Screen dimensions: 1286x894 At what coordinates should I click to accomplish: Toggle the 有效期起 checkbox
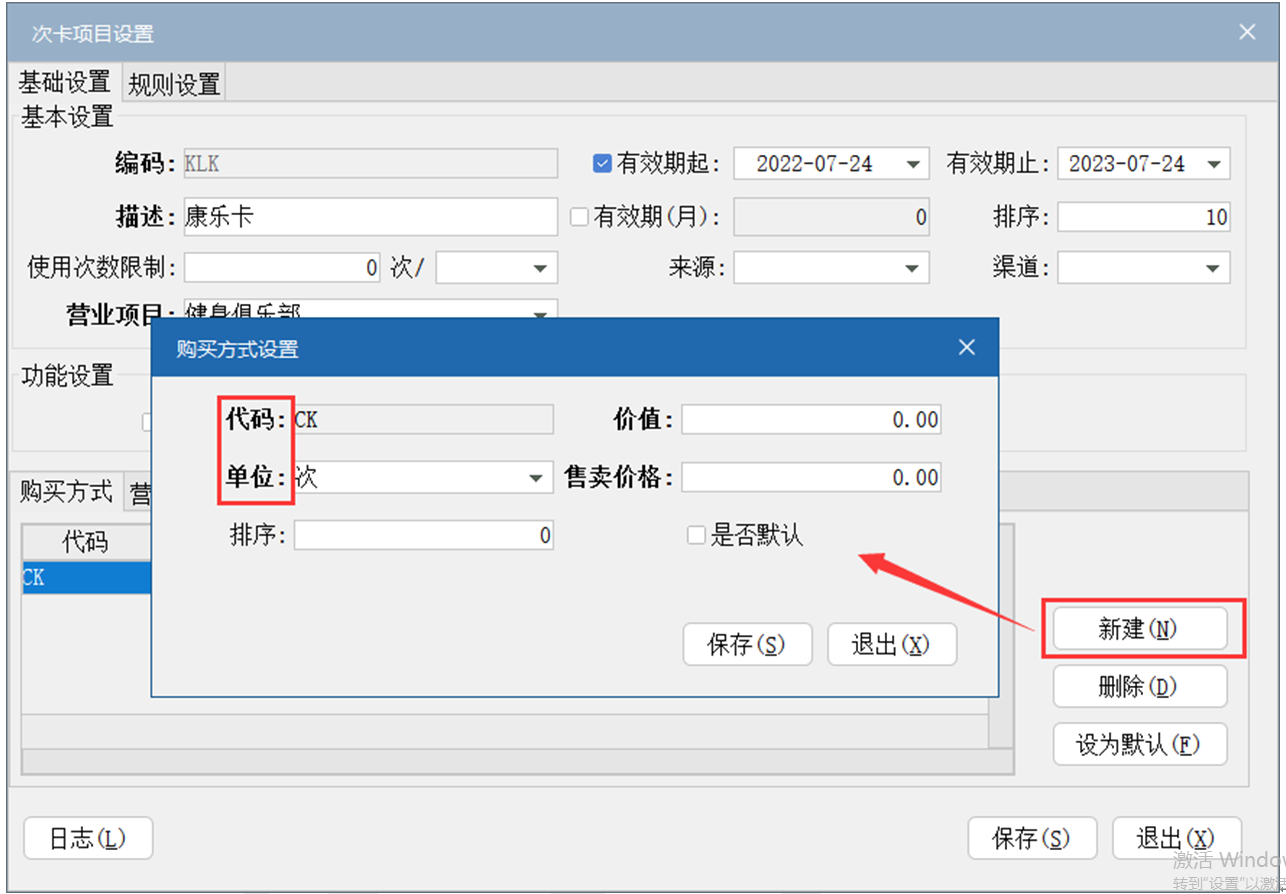pyautogui.click(x=602, y=163)
